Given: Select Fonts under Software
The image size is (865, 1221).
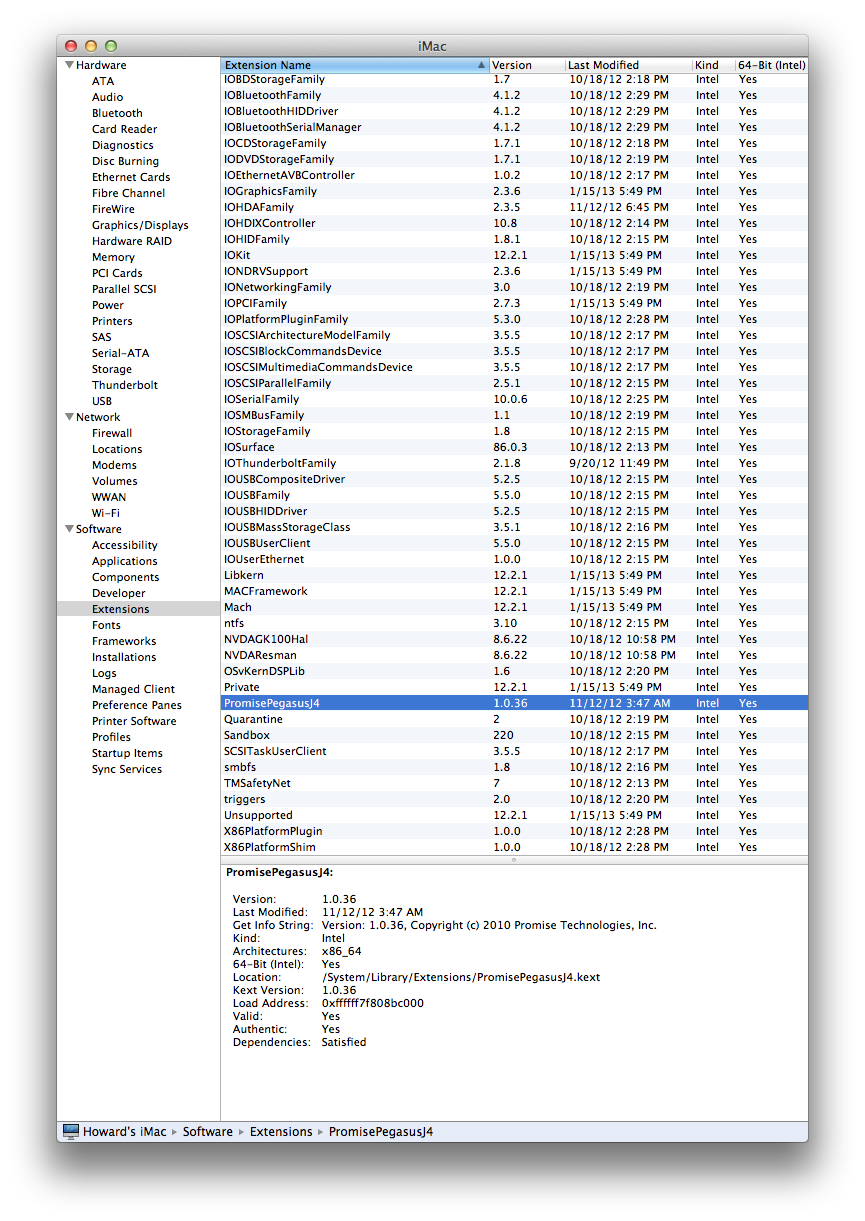Looking at the screenshot, I should [106, 625].
